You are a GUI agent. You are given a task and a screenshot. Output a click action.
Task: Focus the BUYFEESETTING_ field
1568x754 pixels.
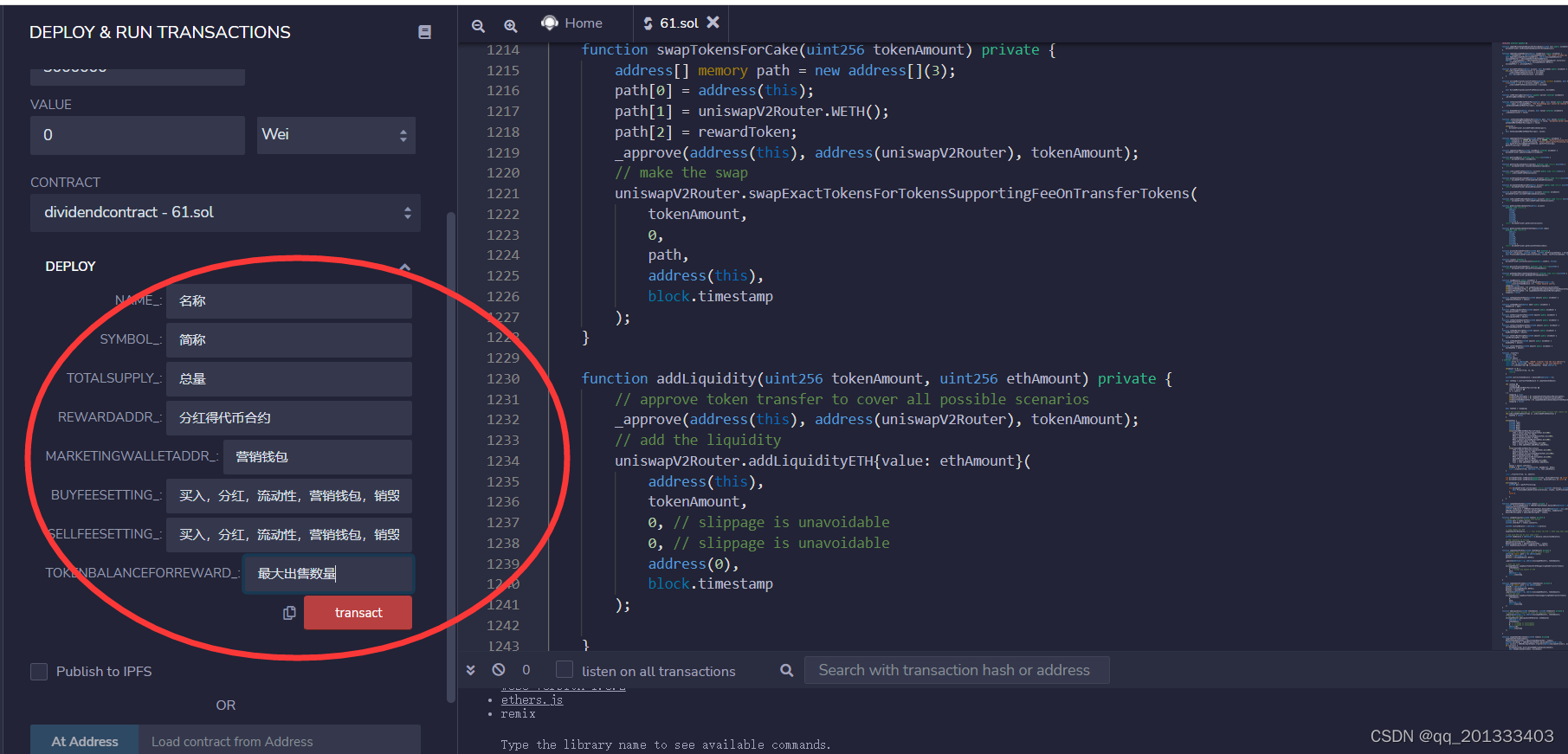coord(289,496)
